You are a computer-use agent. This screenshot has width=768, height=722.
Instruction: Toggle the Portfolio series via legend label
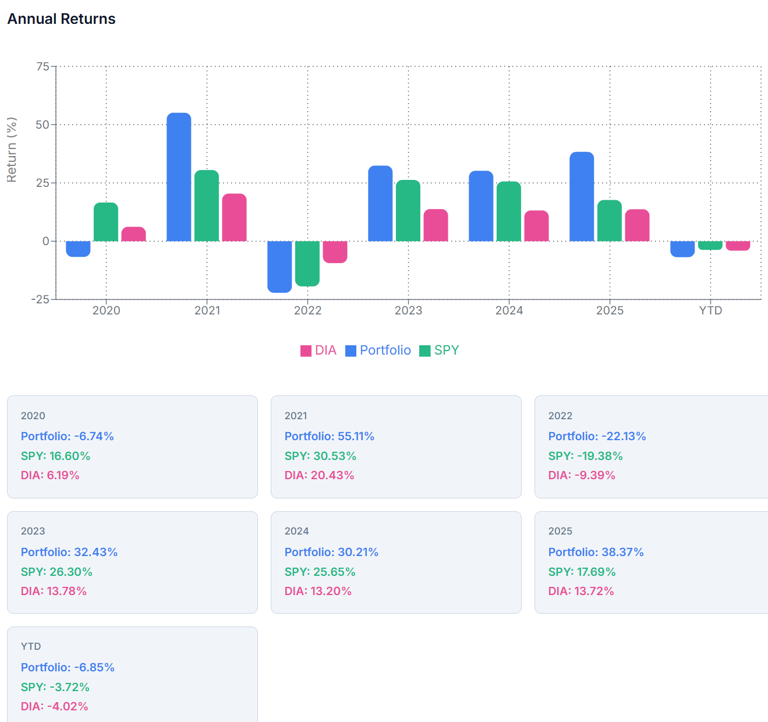tap(385, 351)
